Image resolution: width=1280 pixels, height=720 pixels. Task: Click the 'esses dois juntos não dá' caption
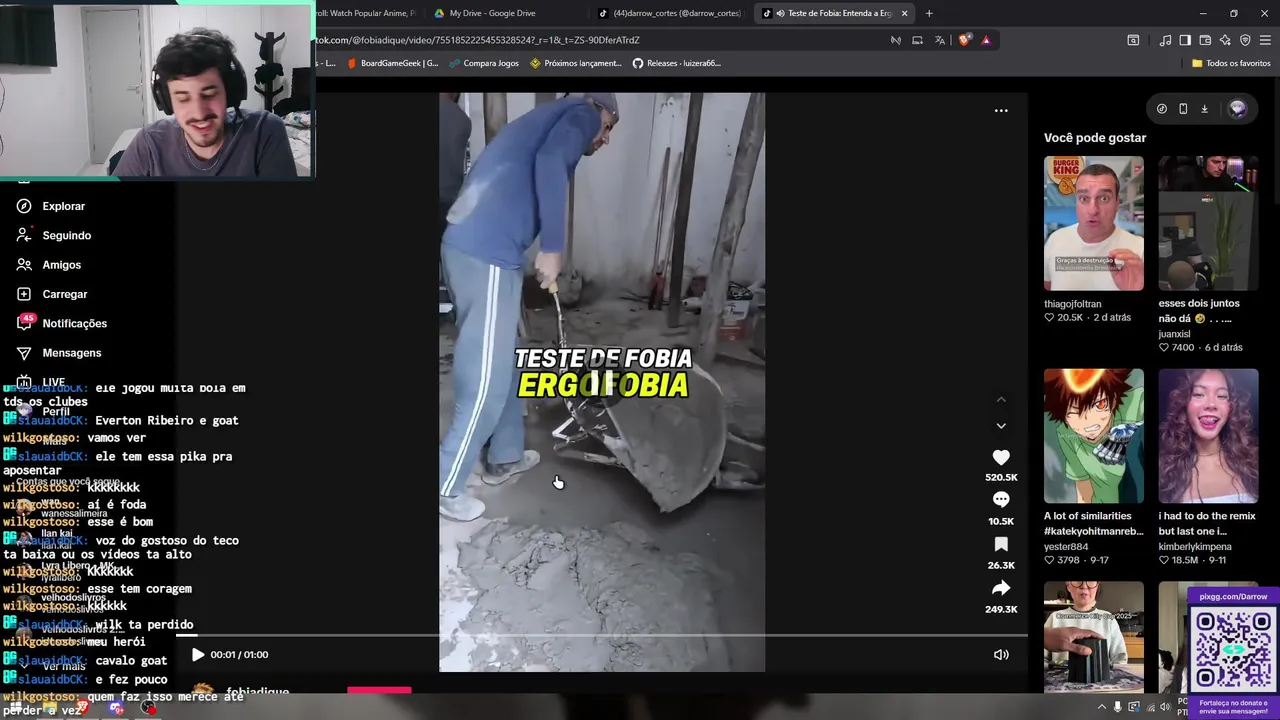point(1199,311)
